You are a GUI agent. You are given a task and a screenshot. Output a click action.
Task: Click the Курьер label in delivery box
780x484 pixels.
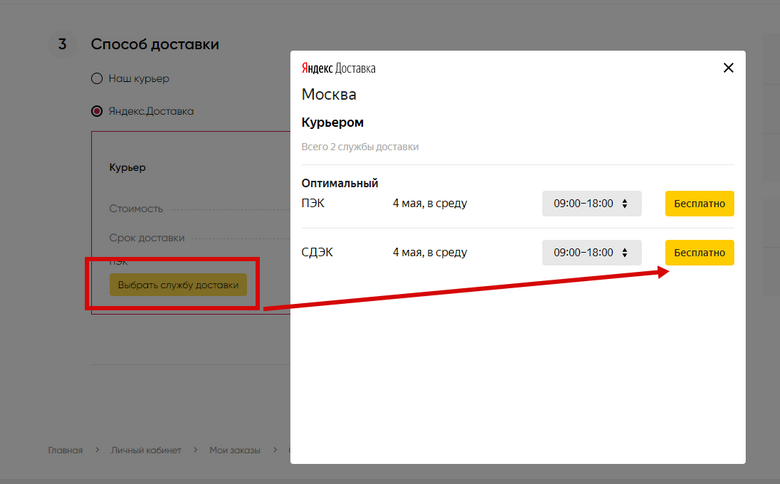click(x=127, y=168)
